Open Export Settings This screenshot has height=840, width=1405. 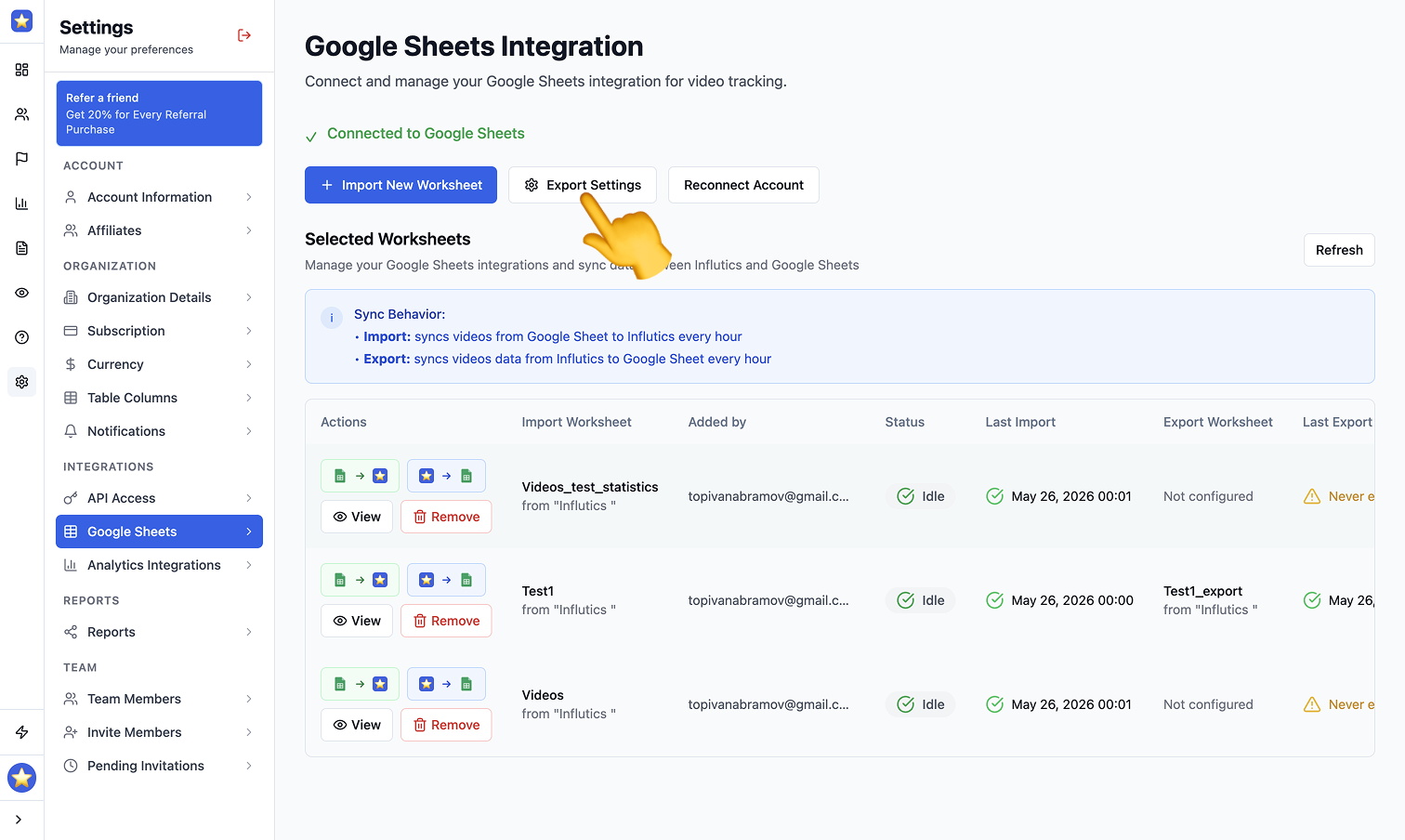click(x=583, y=185)
